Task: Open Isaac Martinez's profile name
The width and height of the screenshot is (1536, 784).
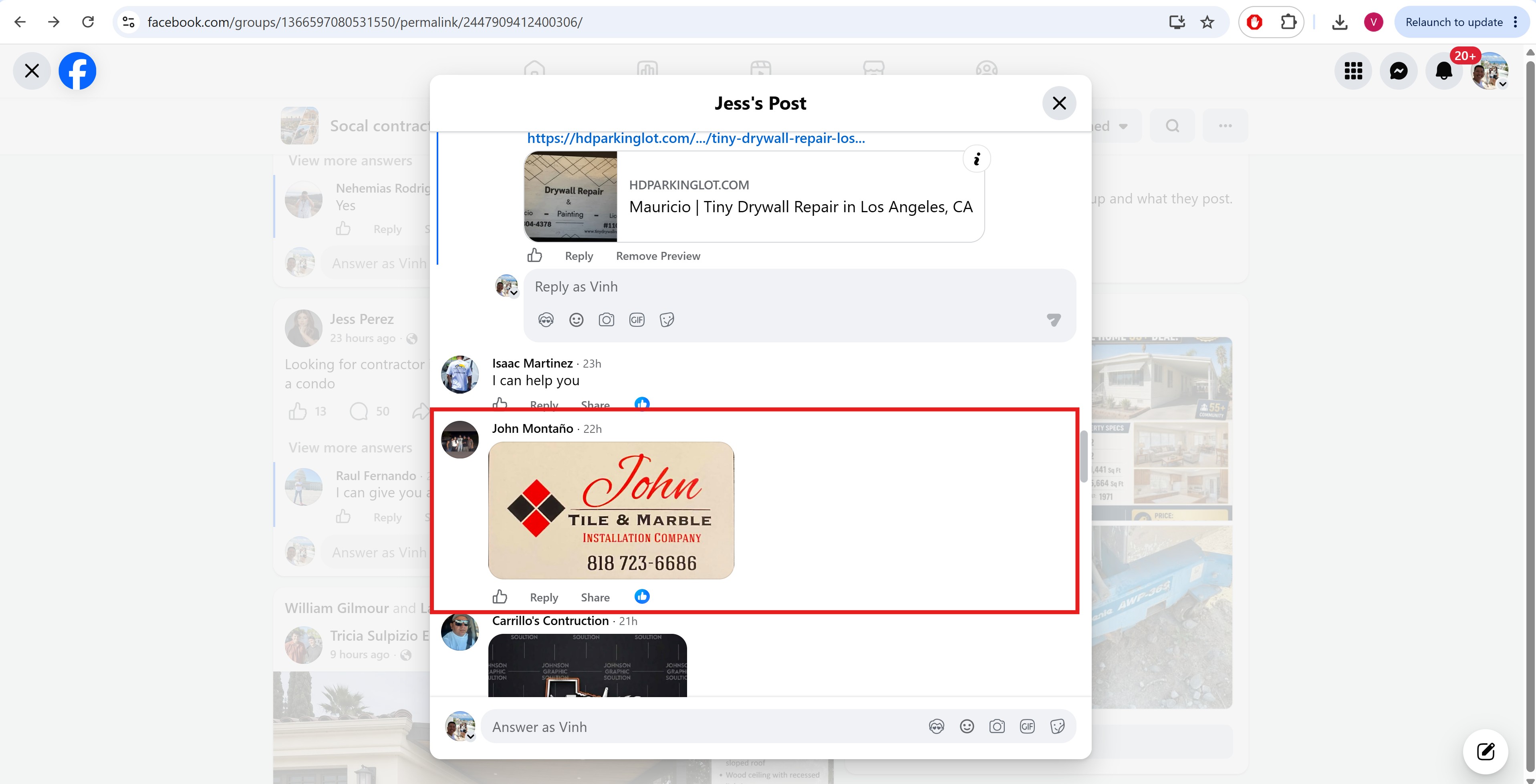Action: [532, 364]
